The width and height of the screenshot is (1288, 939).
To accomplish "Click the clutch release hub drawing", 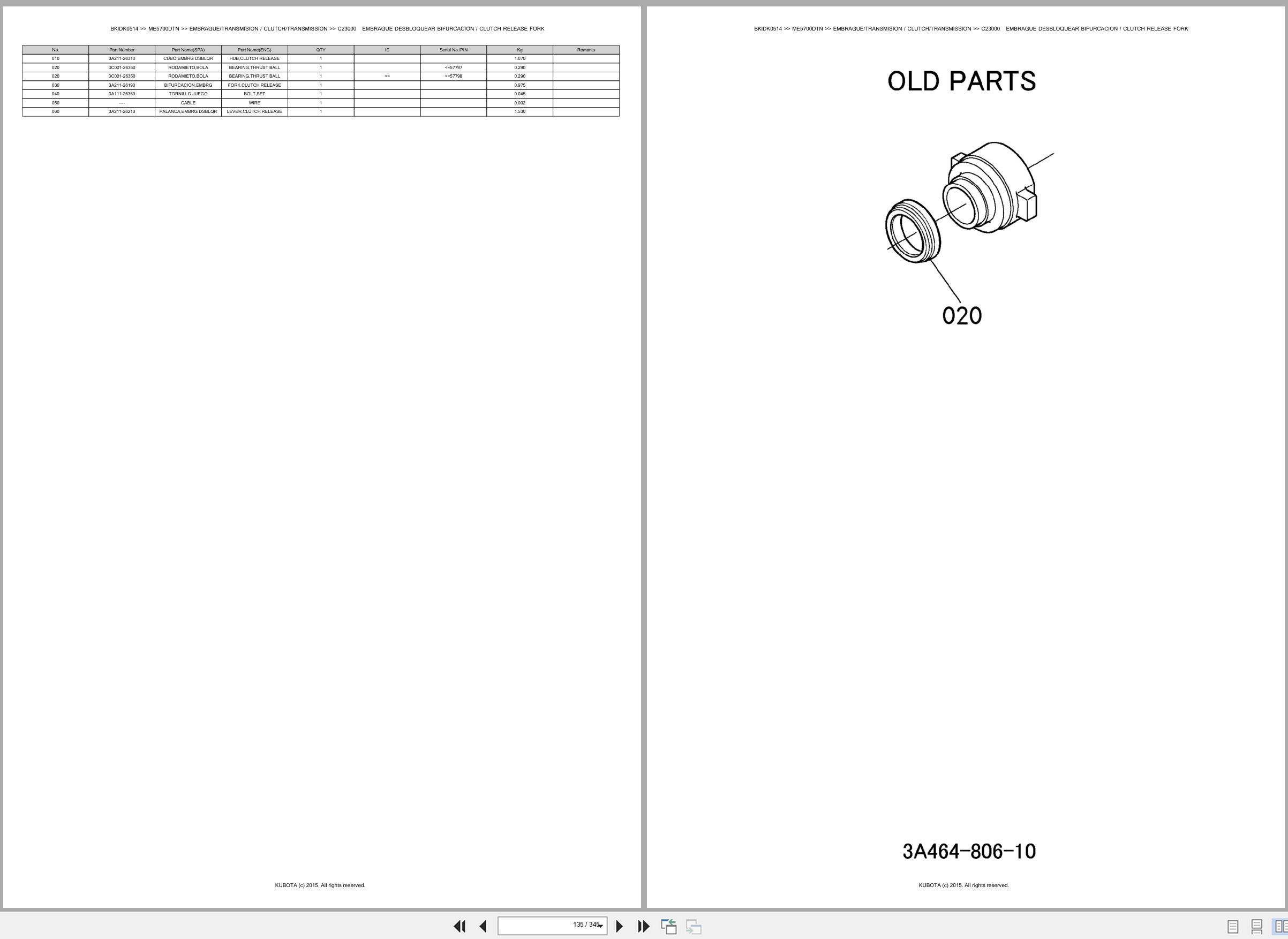I will [990, 187].
